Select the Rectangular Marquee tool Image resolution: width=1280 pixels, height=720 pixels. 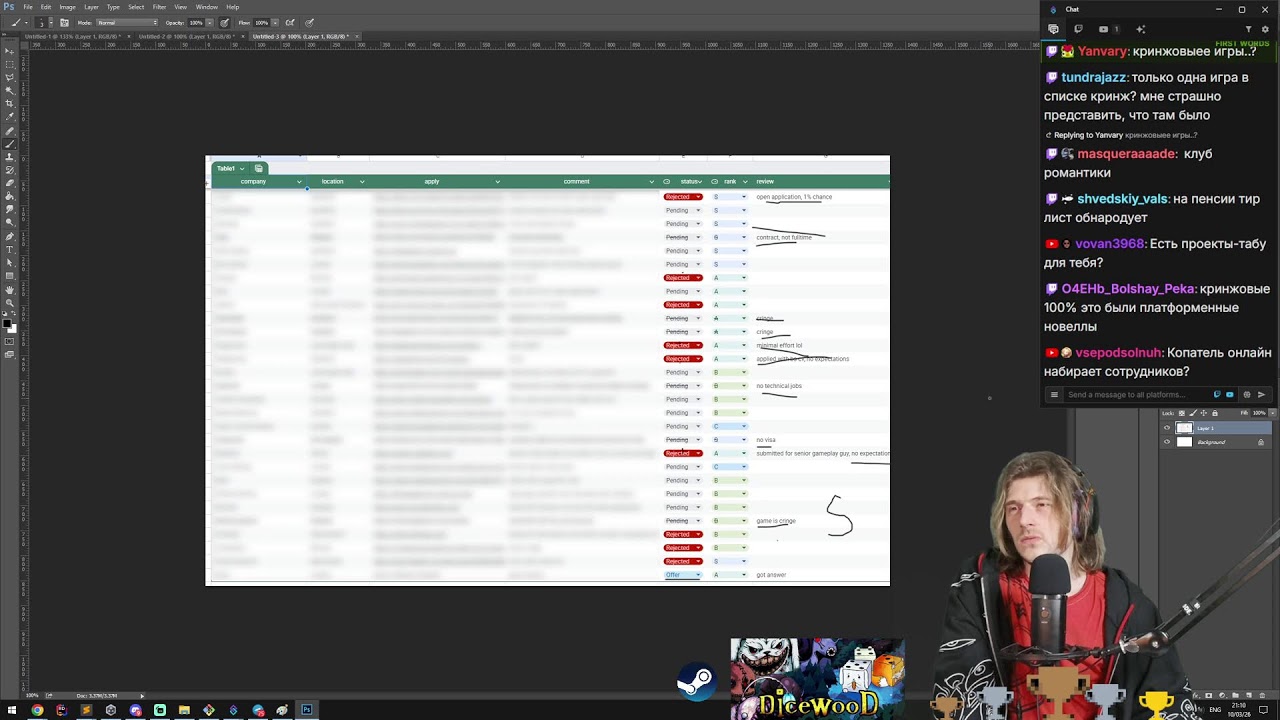pos(9,64)
